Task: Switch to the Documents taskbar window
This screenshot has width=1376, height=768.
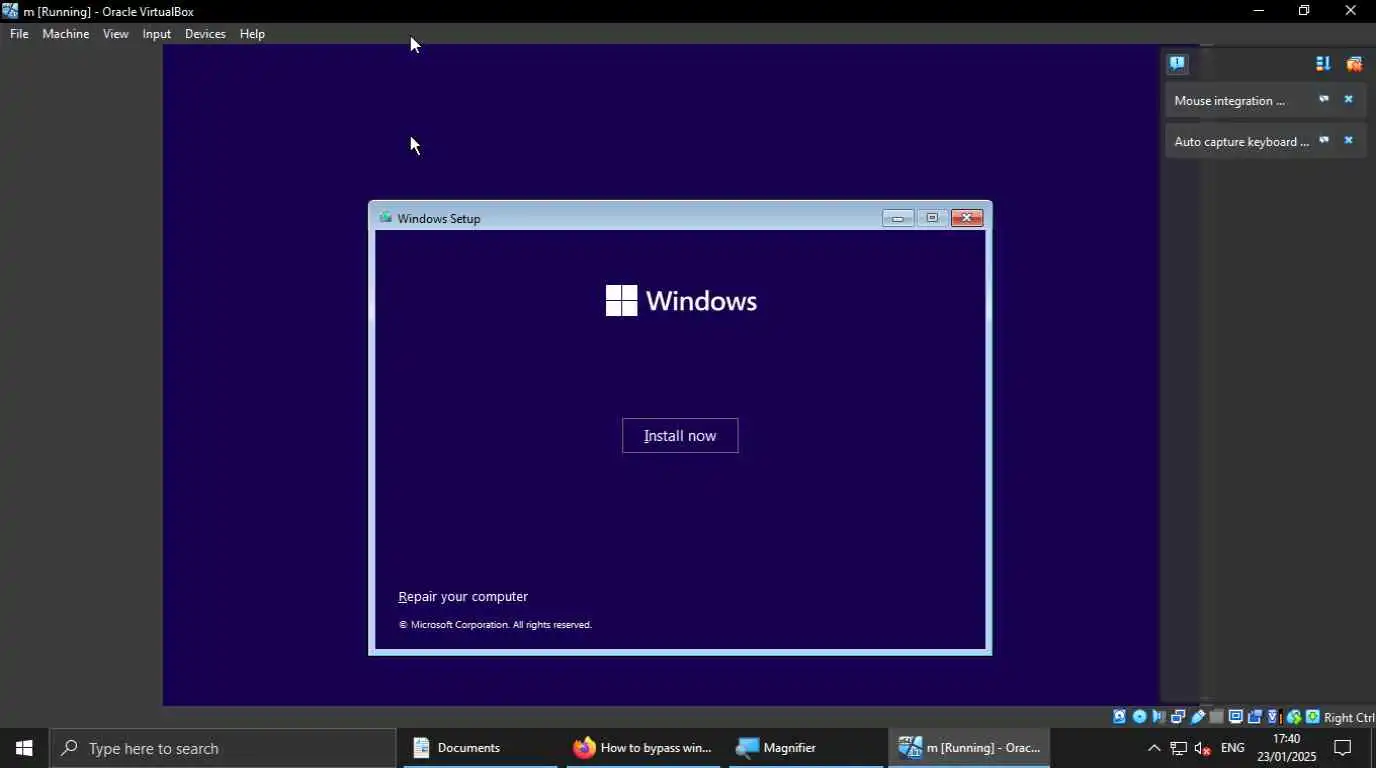Action: tap(480, 748)
